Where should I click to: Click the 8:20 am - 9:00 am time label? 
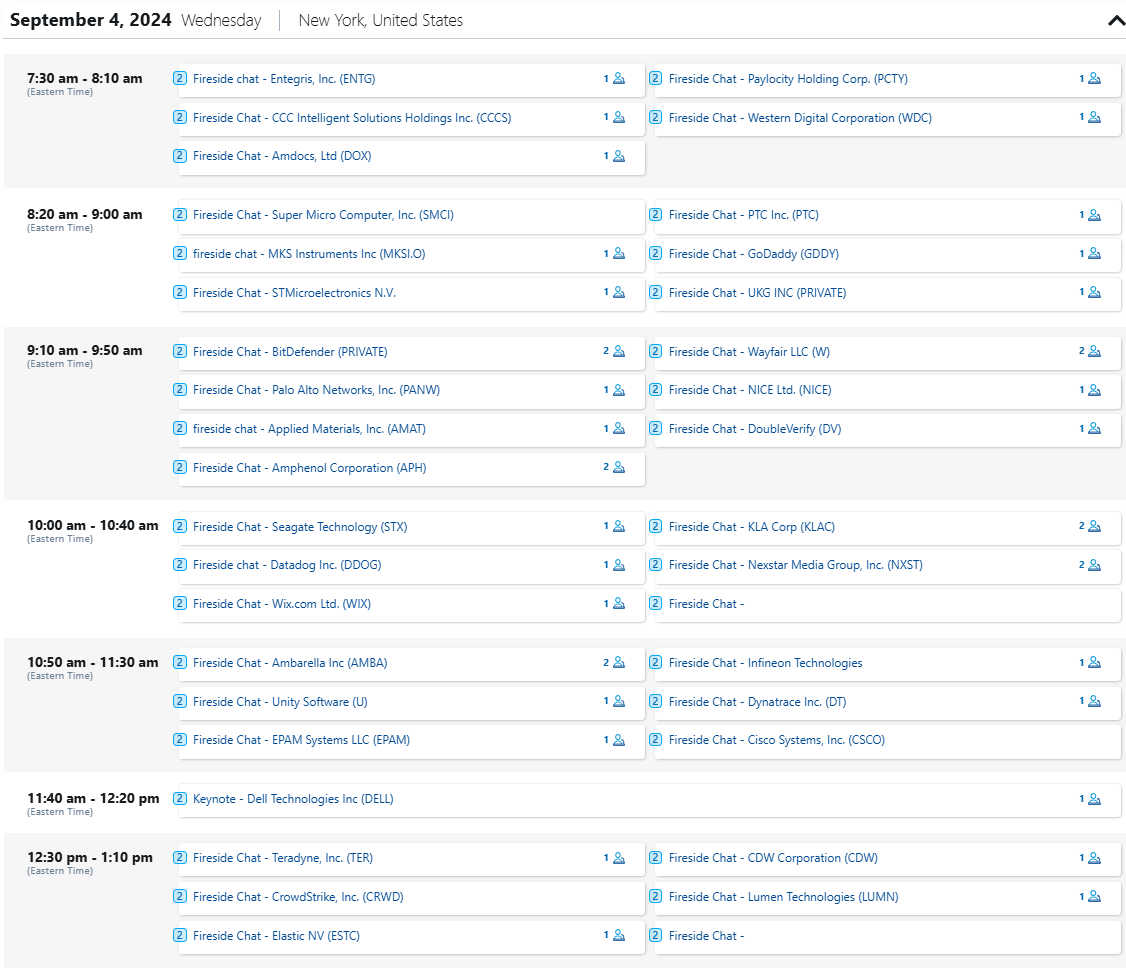[x=85, y=214]
